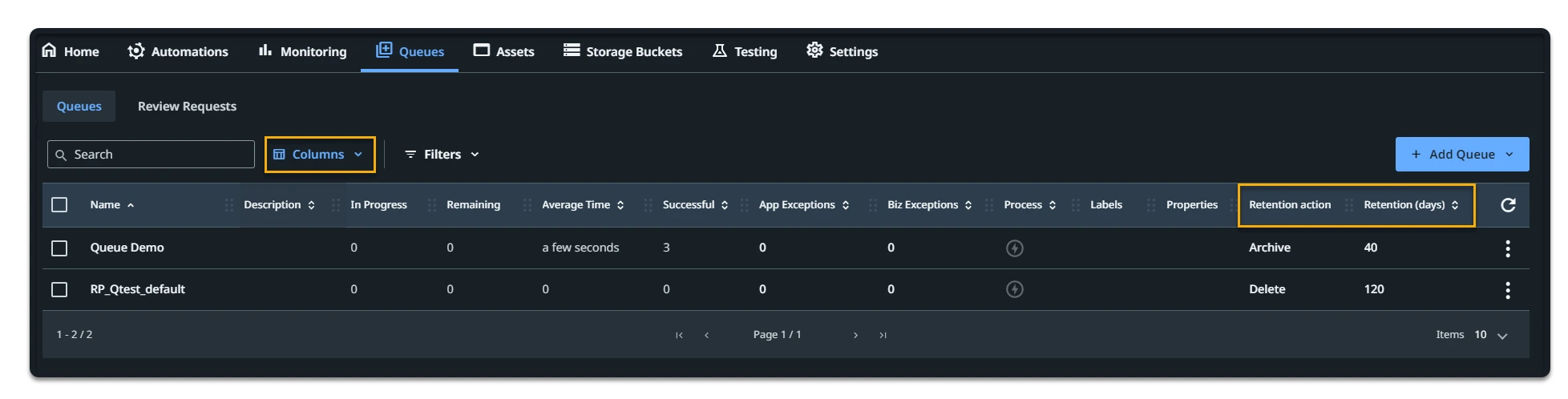Image resolution: width=1568 pixels, height=399 pixels.
Task: Go to the previous page
Action: click(706, 335)
